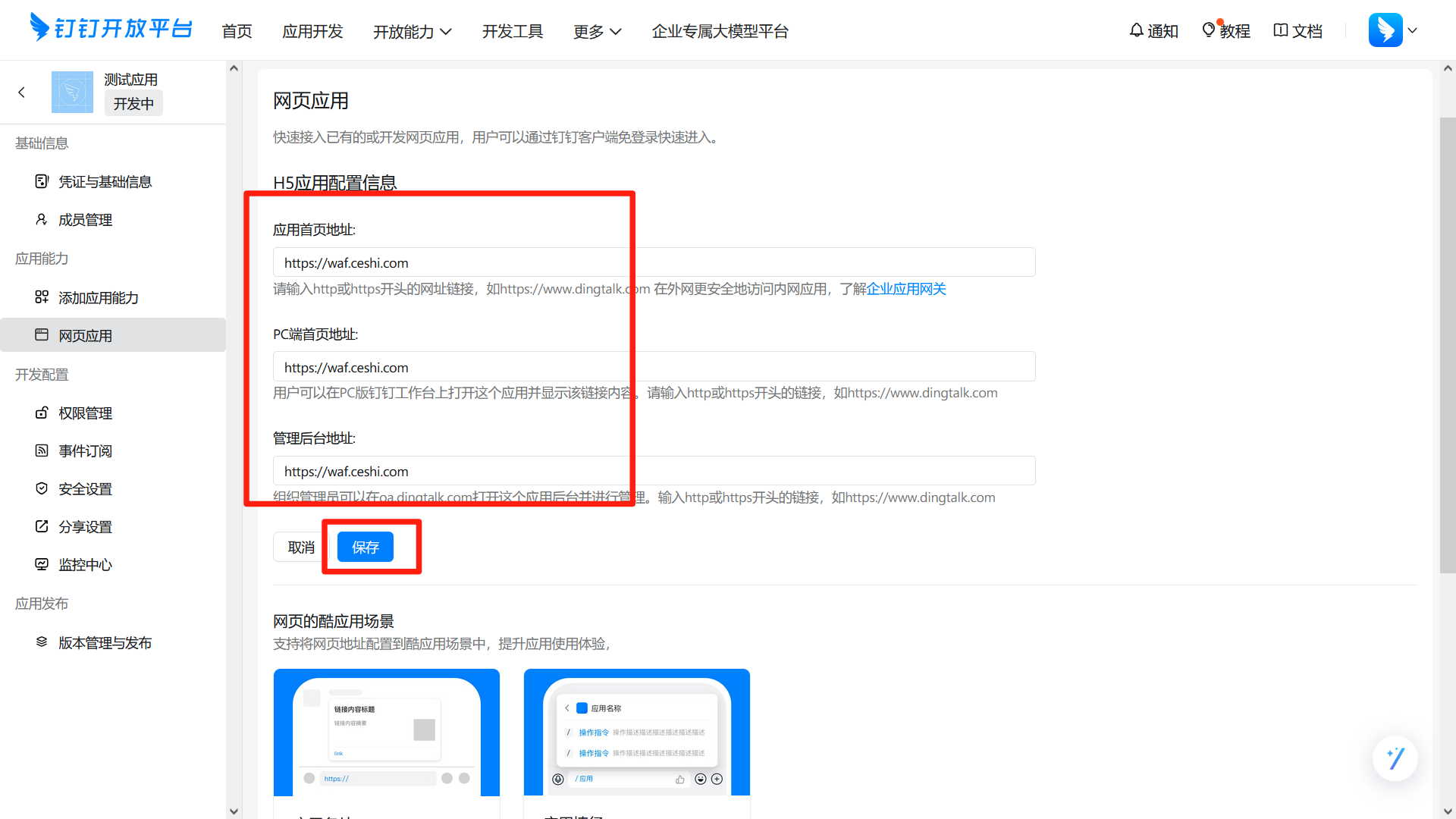This screenshot has width=1456, height=819.
Task: Open the link-card scenario thumbnail
Action: click(387, 732)
